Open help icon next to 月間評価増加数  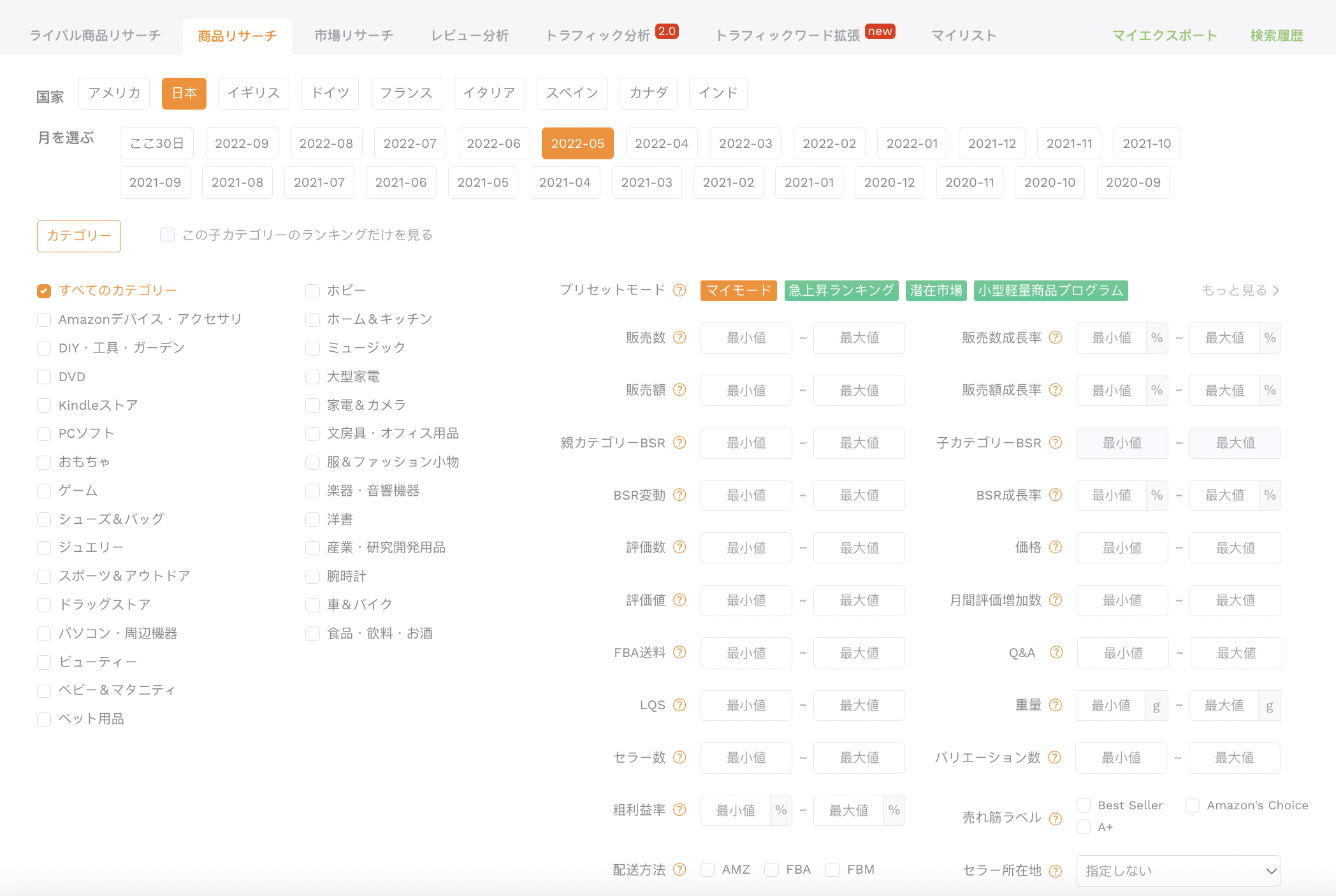(1056, 600)
